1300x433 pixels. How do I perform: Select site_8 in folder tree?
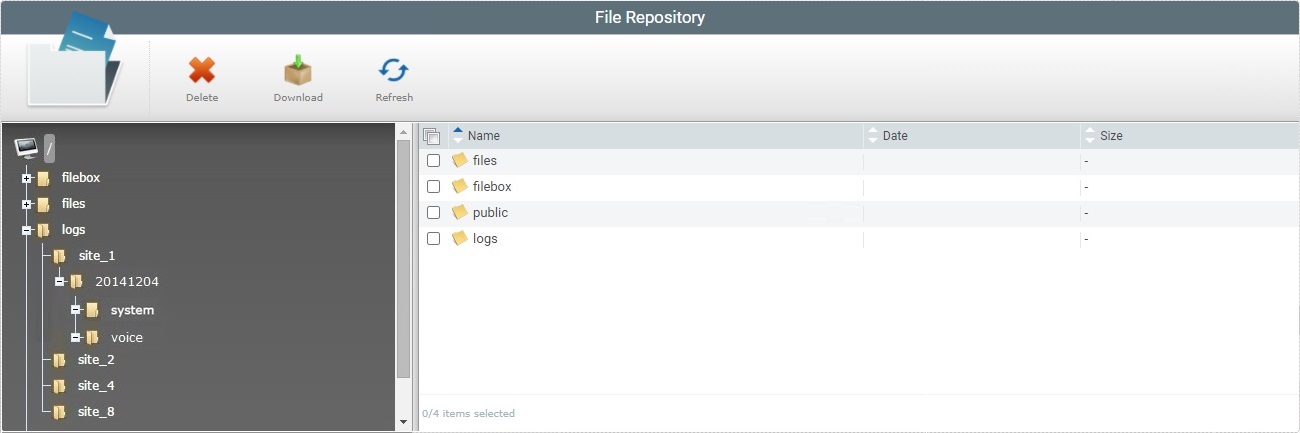97,412
